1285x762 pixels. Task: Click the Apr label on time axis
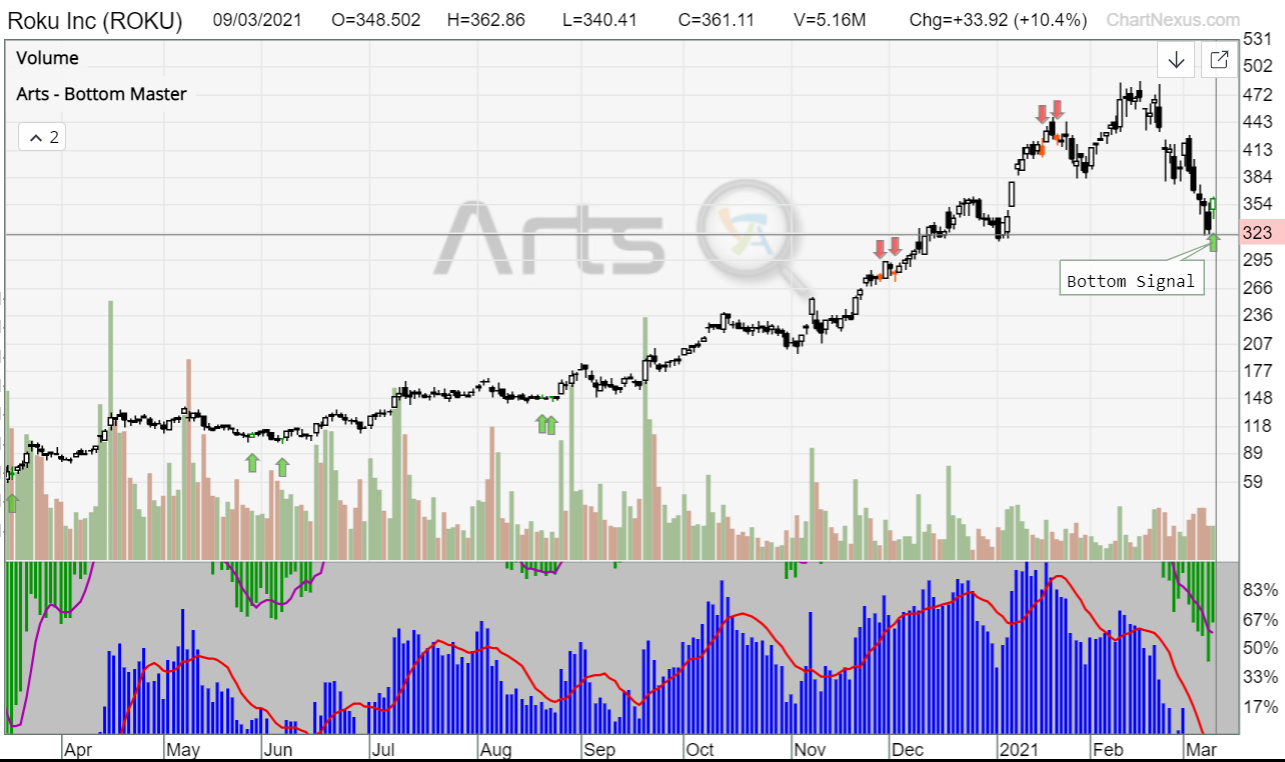tap(78, 748)
